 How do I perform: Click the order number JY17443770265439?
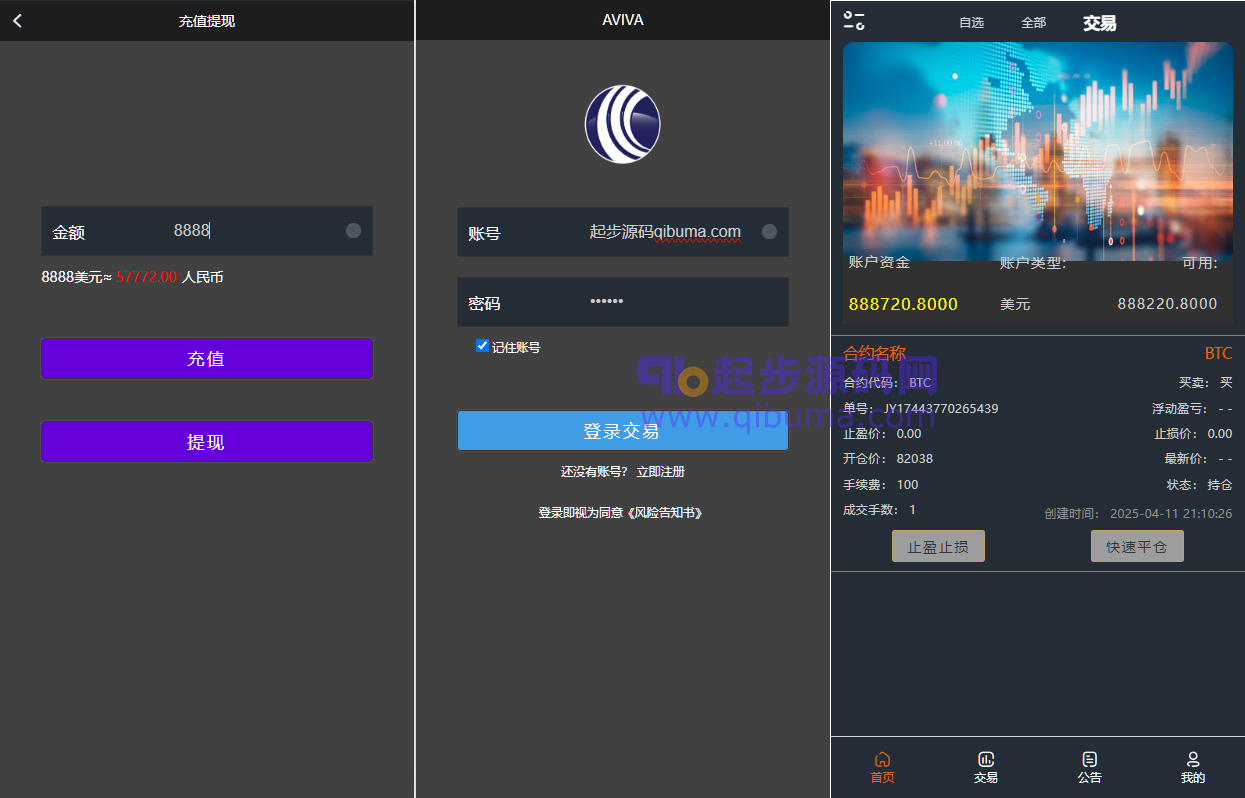tap(940, 409)
